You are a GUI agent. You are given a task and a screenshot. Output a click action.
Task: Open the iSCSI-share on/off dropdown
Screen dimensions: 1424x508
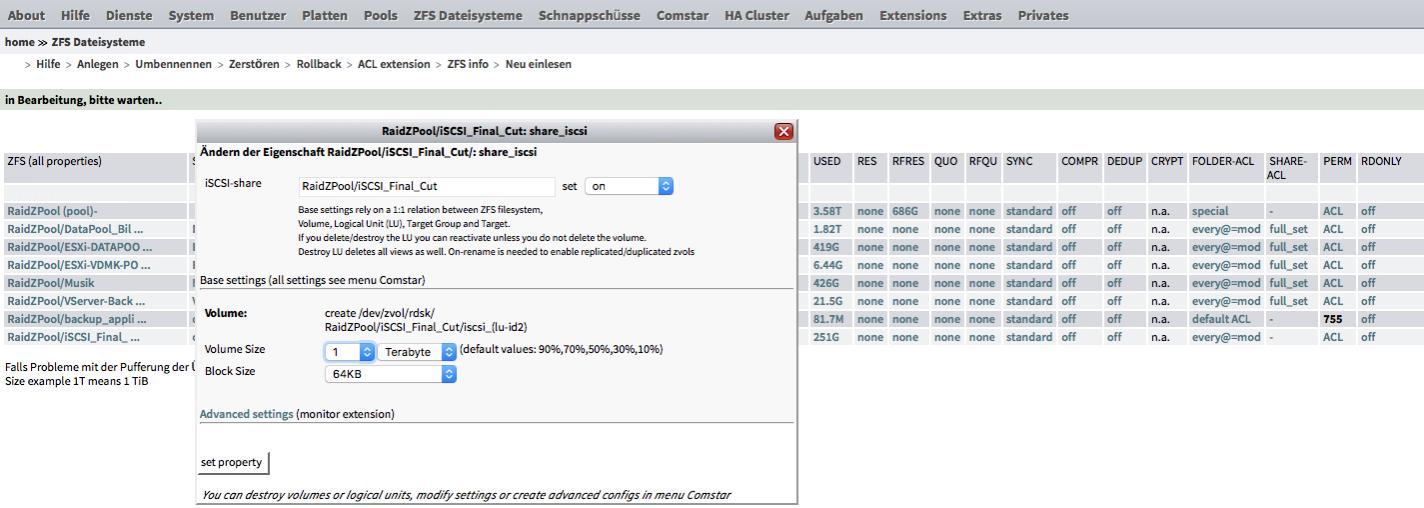pos(629,186)
